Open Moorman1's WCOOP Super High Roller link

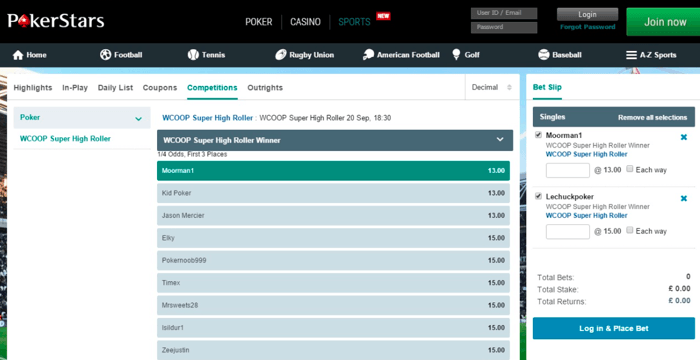pos(586,154)
